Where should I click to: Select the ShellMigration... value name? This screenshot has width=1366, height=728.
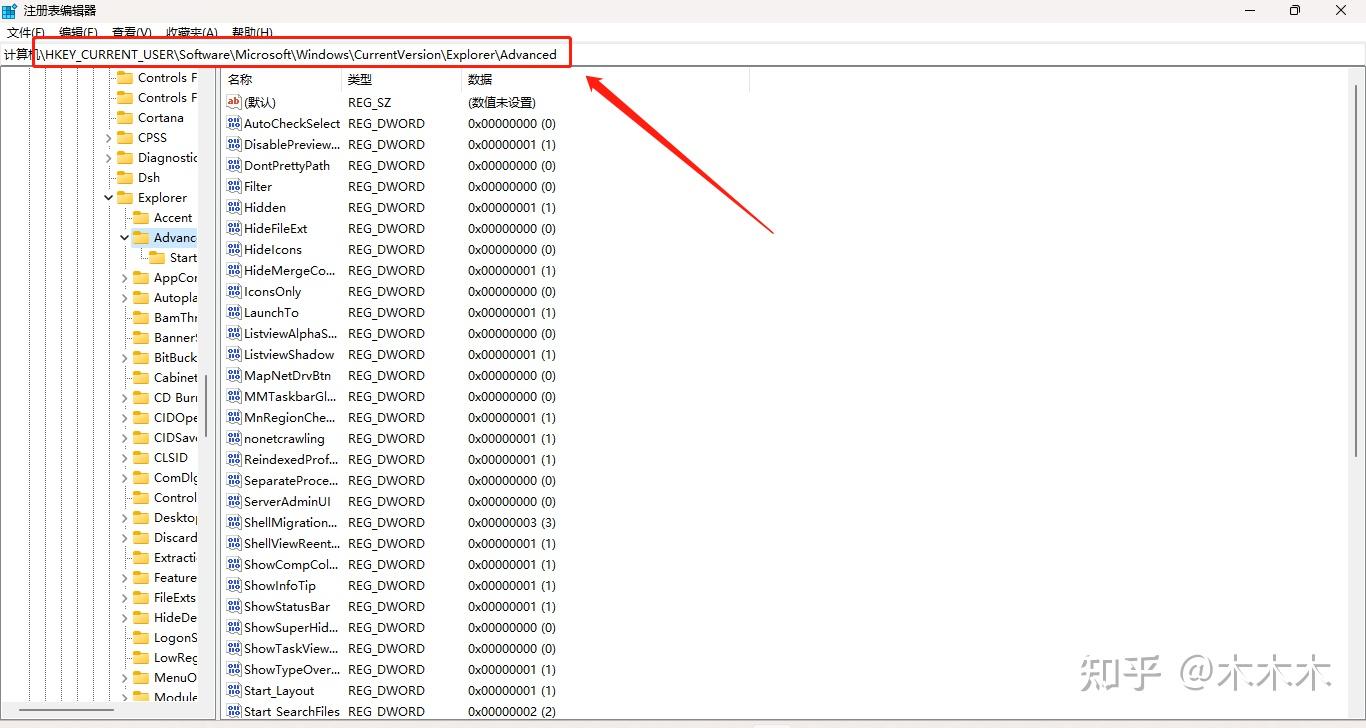click(x=291, y=522)
